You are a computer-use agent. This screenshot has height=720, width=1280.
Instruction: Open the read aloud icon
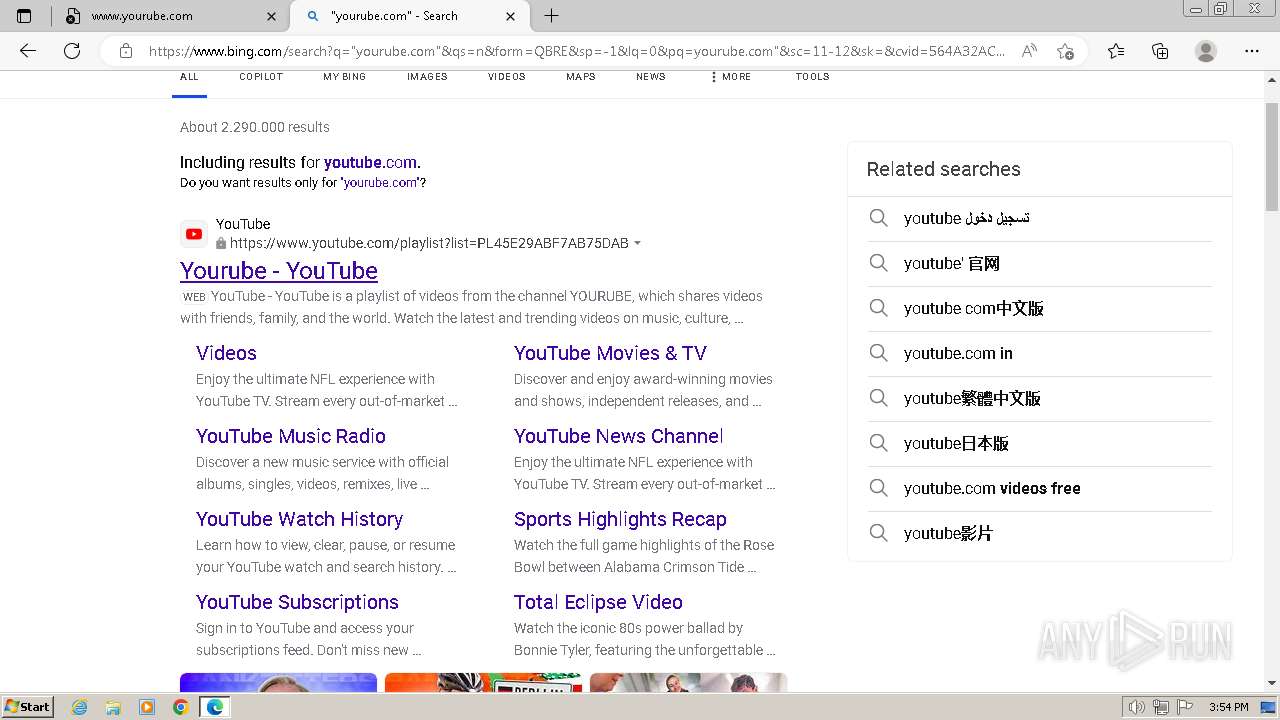coord(1029,51)
